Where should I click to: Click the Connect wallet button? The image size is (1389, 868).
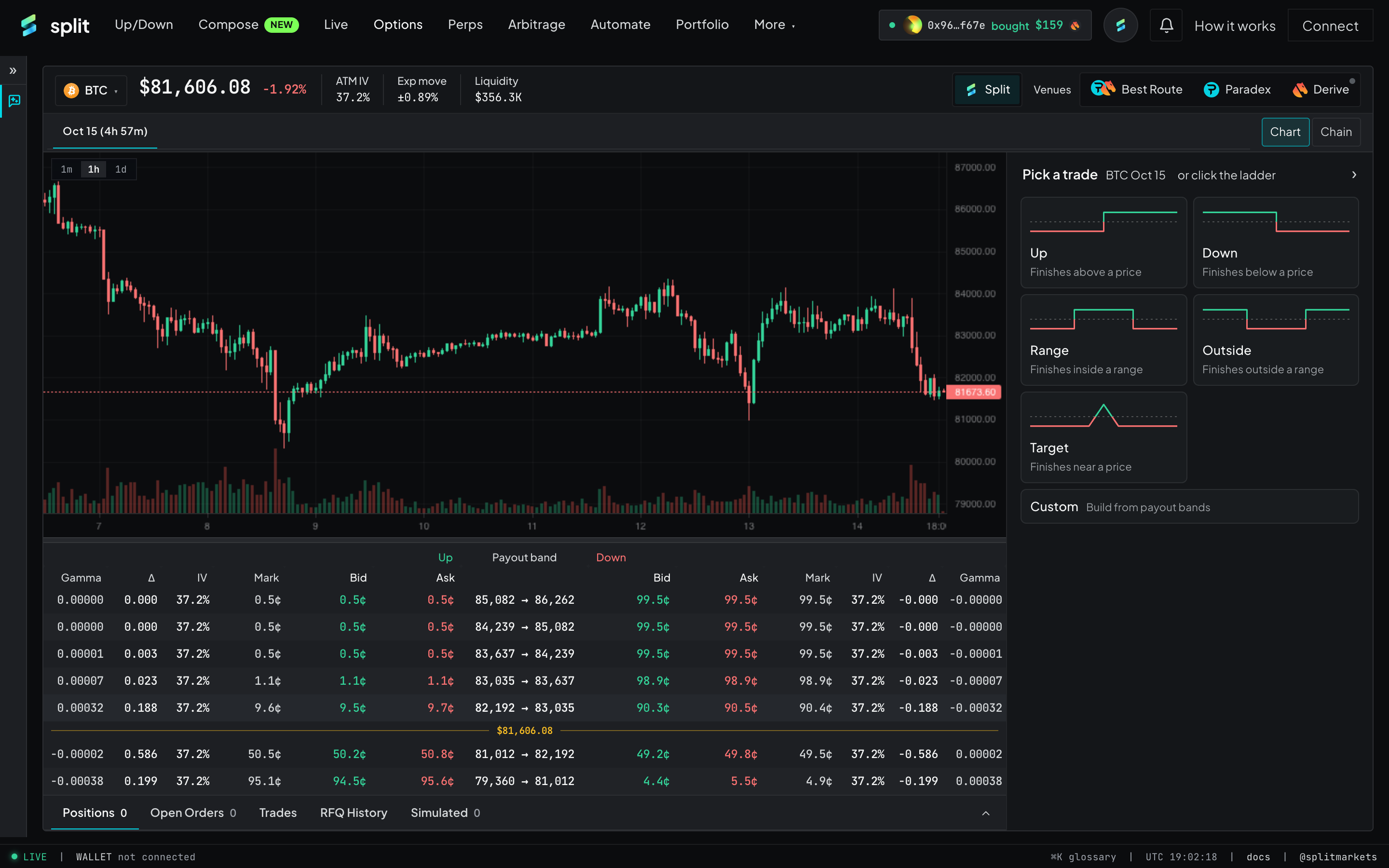[x=1330, y=26]
